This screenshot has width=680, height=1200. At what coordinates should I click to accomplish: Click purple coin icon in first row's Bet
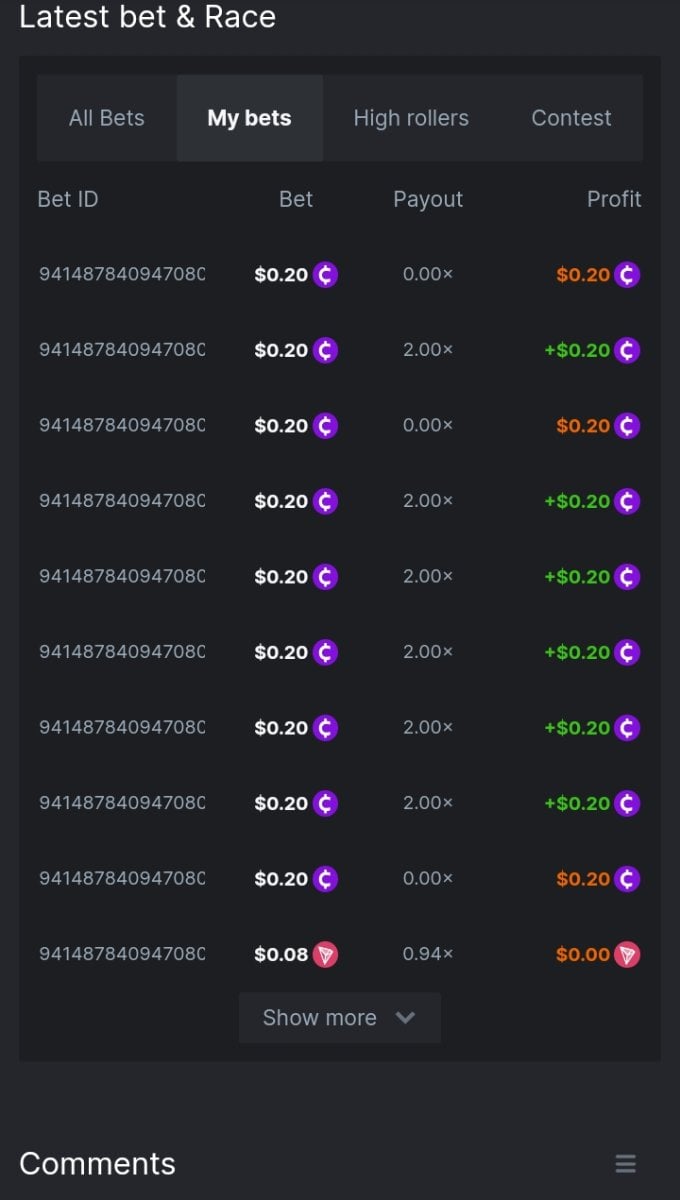click(x=325, y=275)
